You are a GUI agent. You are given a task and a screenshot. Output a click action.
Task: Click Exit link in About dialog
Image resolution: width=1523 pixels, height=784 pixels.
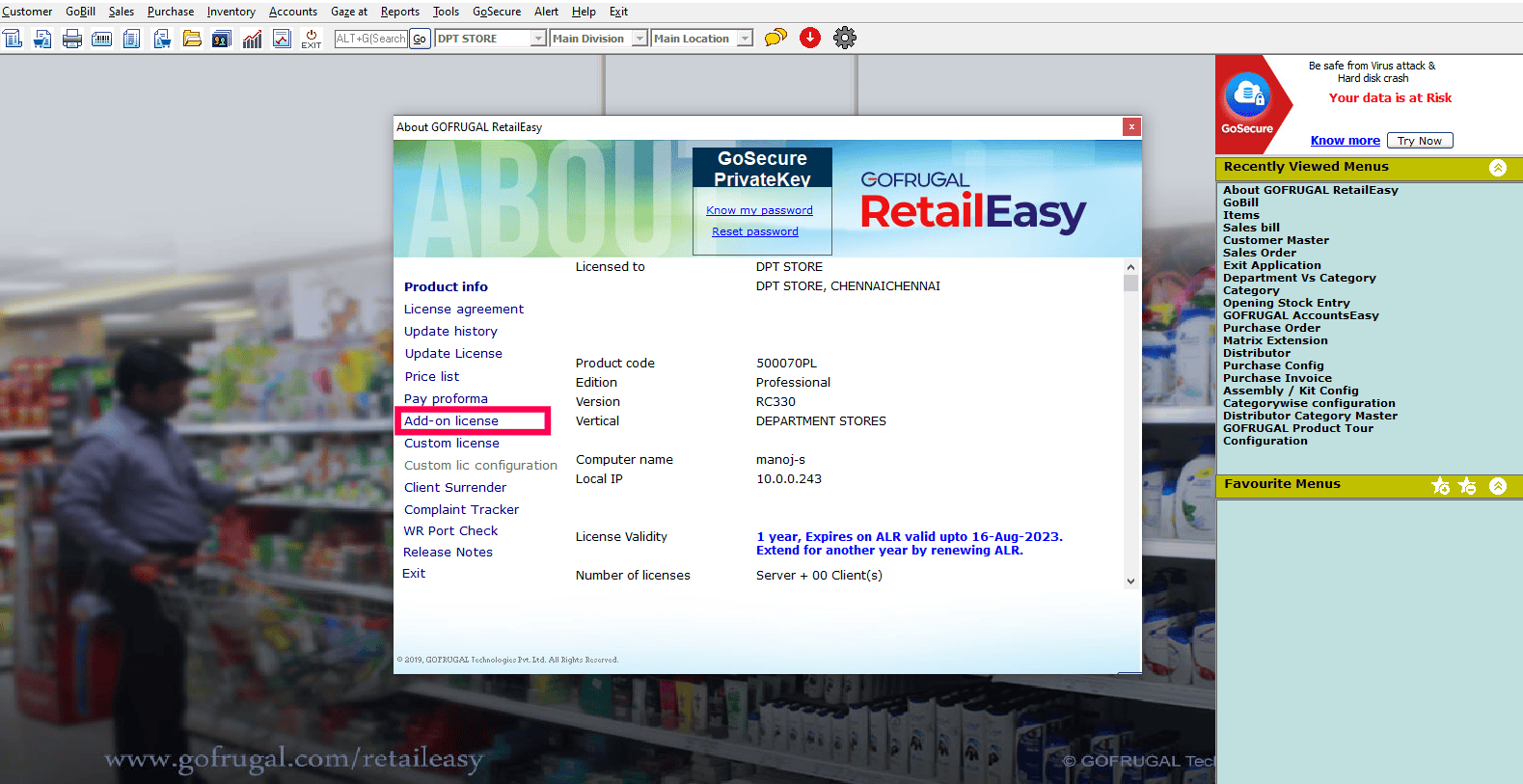point(414,573)
